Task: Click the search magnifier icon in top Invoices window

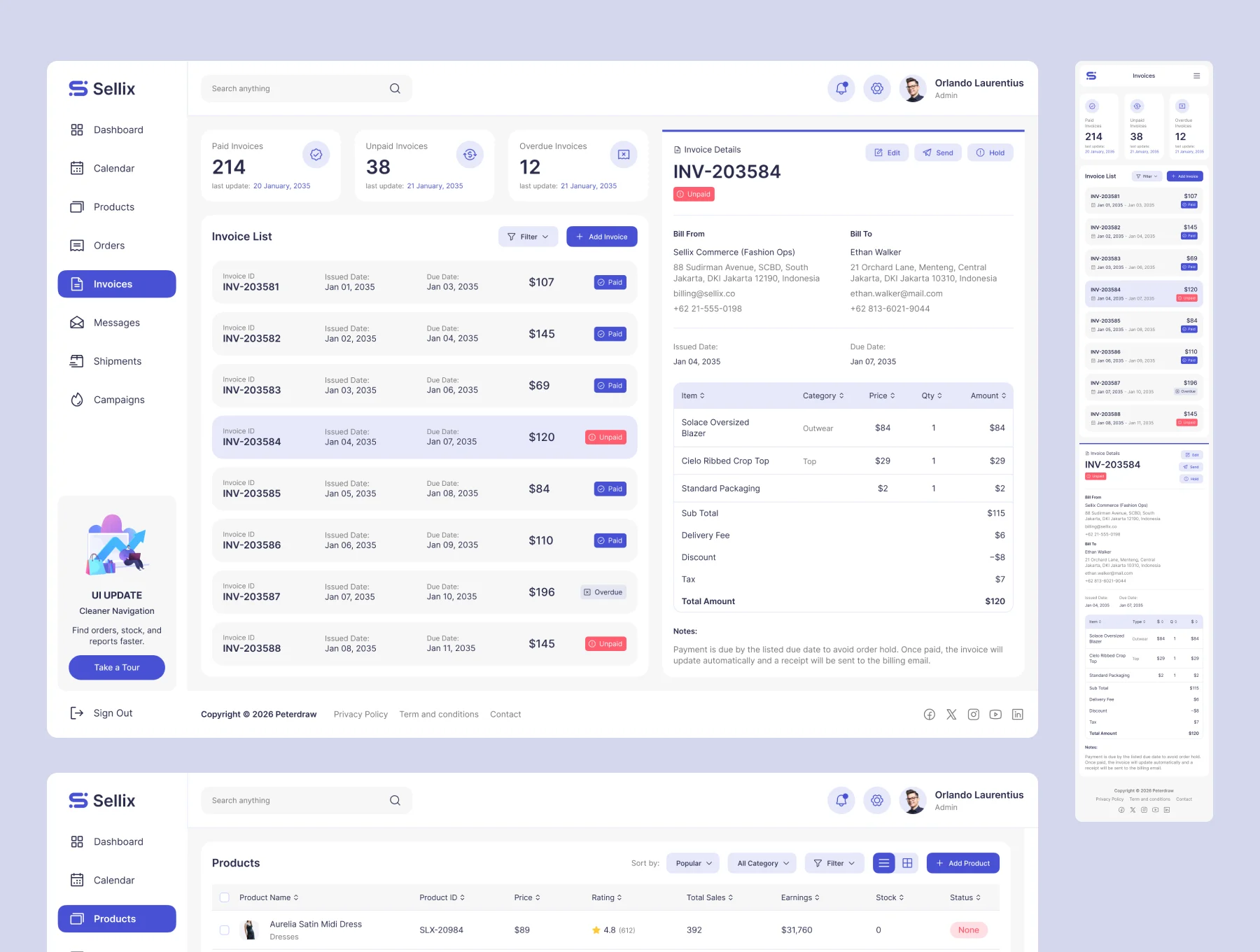Action: (395, 88)
